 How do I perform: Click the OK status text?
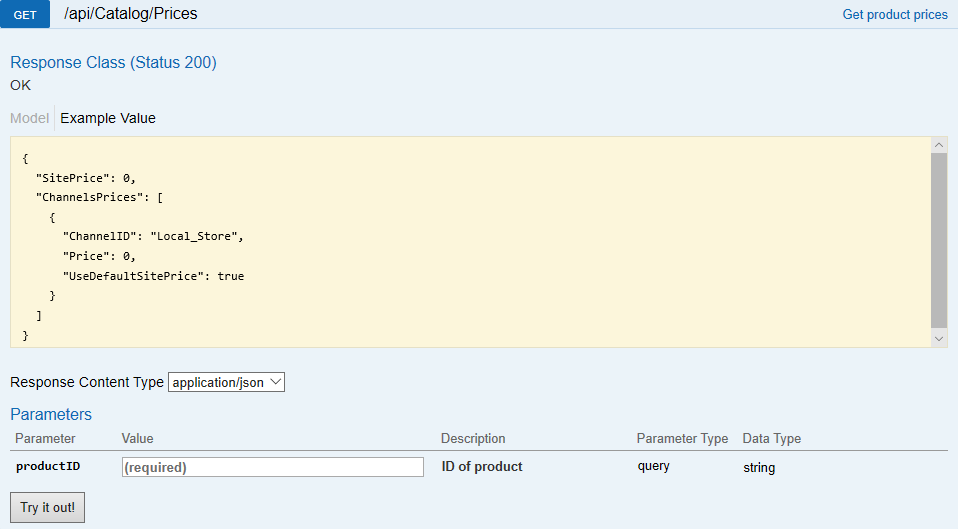(20, 85)
